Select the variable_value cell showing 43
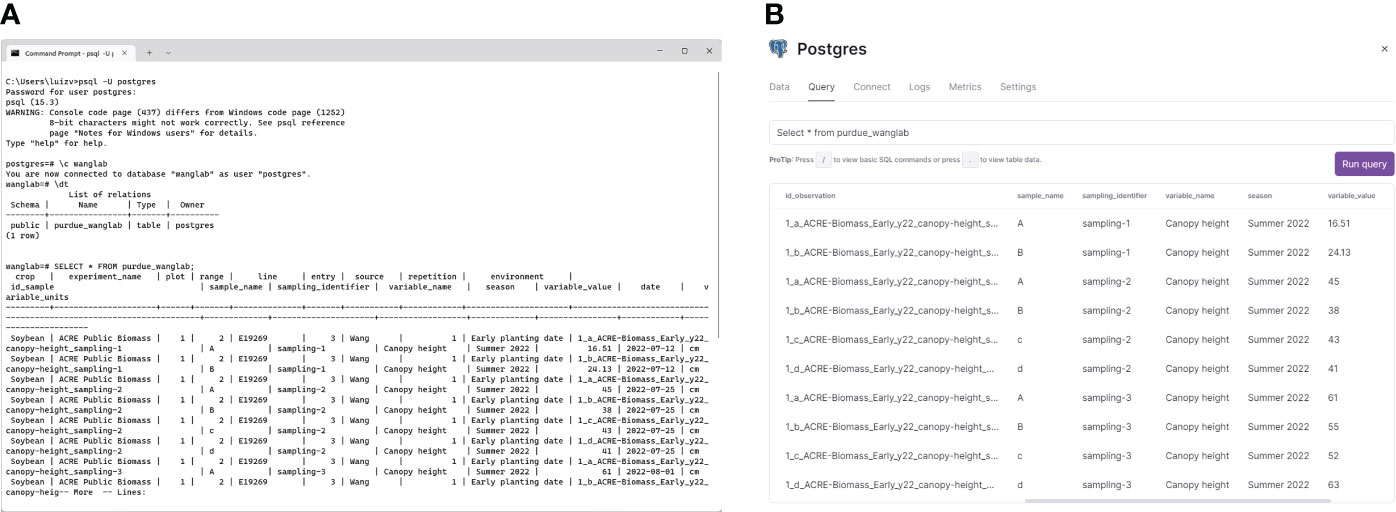The image size is (1396, 512). (1333, 340)
